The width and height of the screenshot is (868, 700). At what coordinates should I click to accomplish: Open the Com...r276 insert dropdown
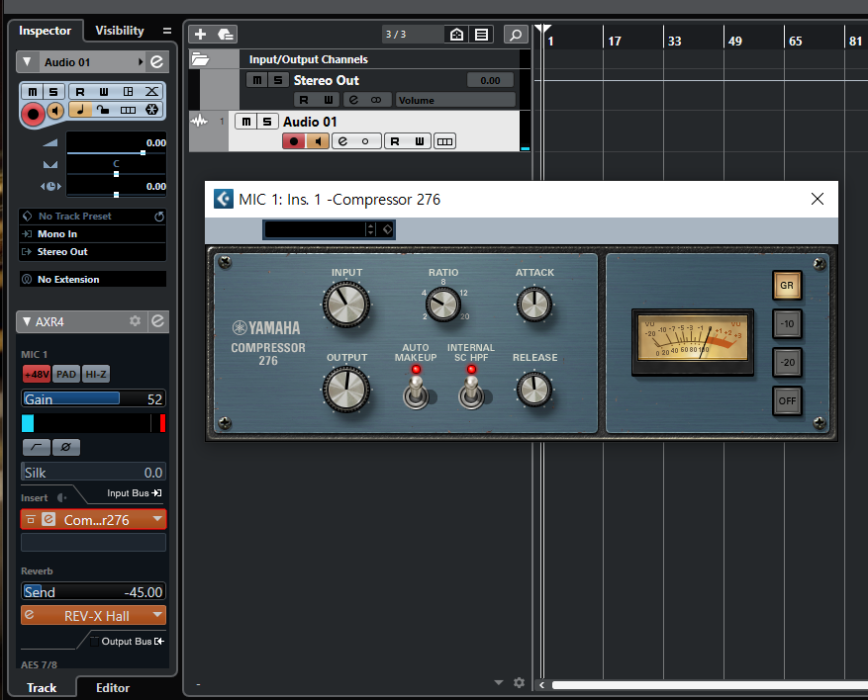(x=158, y=519)
